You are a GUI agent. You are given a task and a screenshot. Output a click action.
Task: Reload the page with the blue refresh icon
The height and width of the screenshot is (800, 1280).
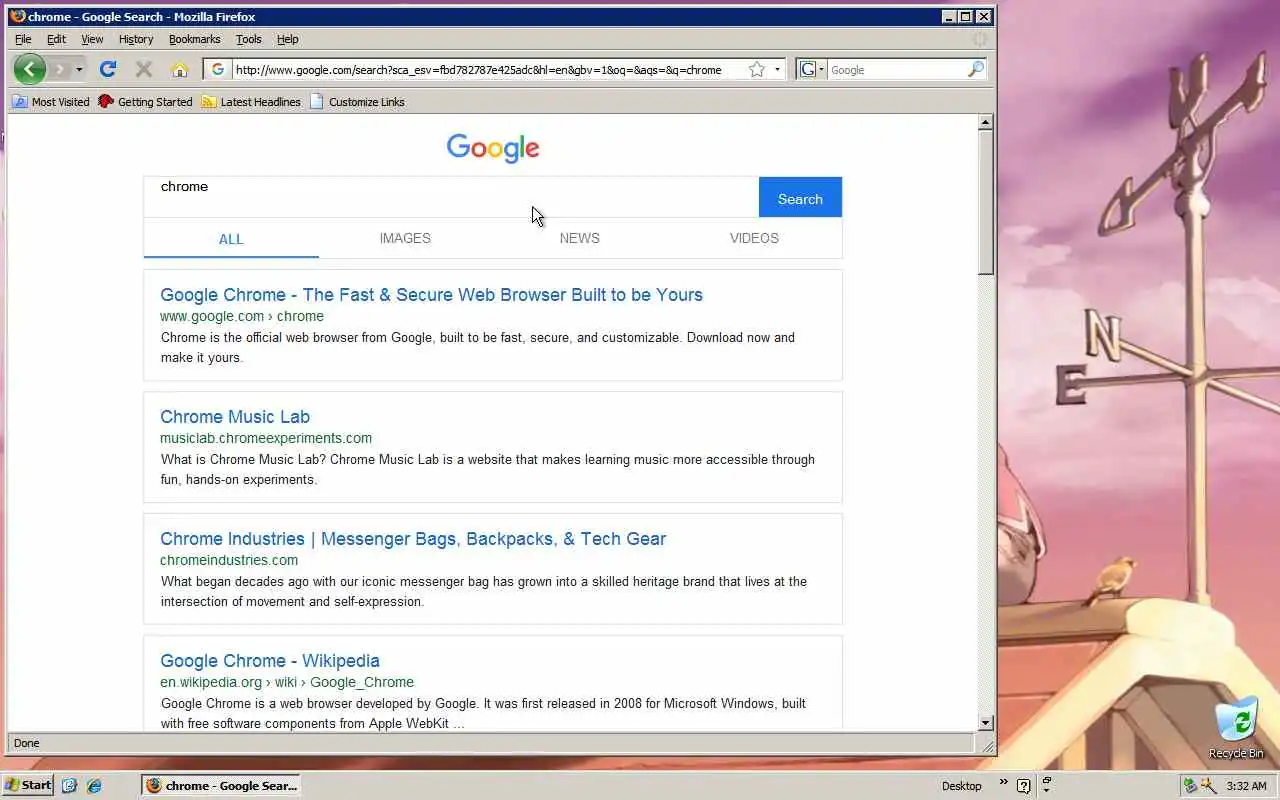point(108,69)
